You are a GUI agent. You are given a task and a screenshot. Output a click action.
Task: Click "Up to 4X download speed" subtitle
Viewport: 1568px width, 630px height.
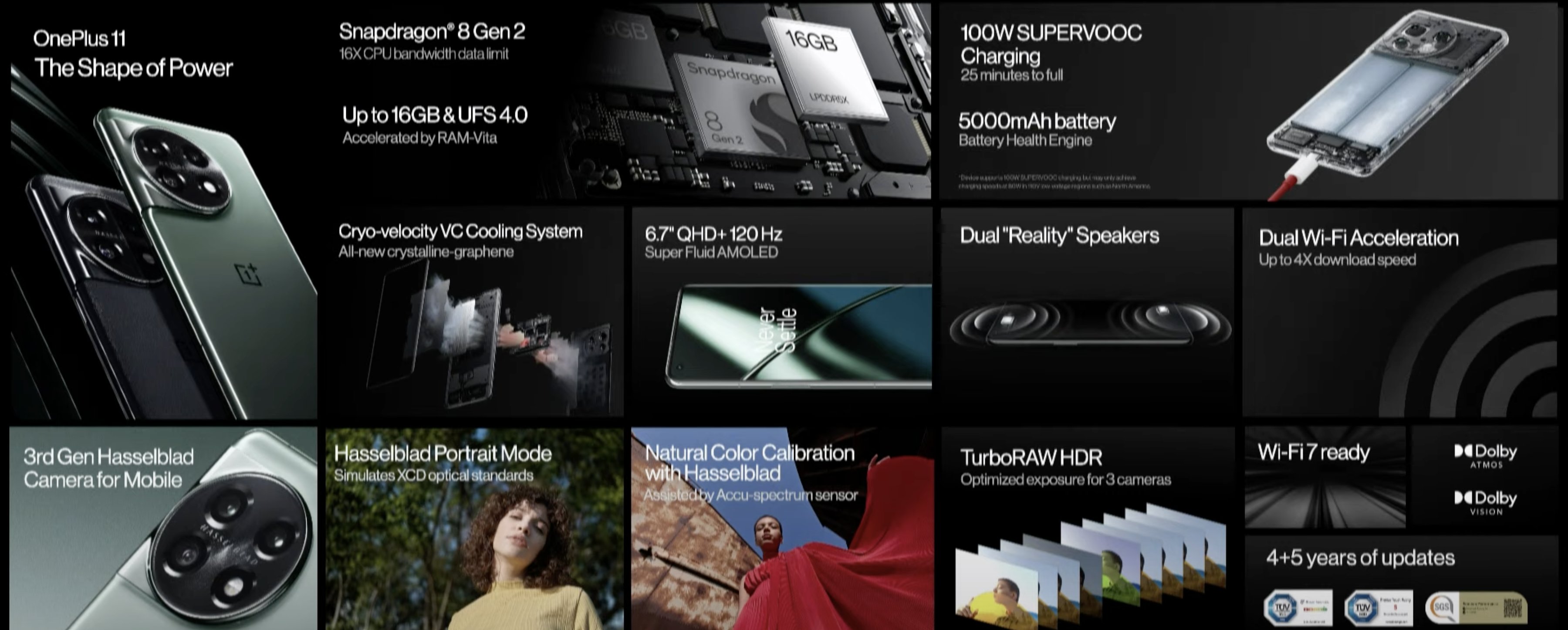(1337, 260)
